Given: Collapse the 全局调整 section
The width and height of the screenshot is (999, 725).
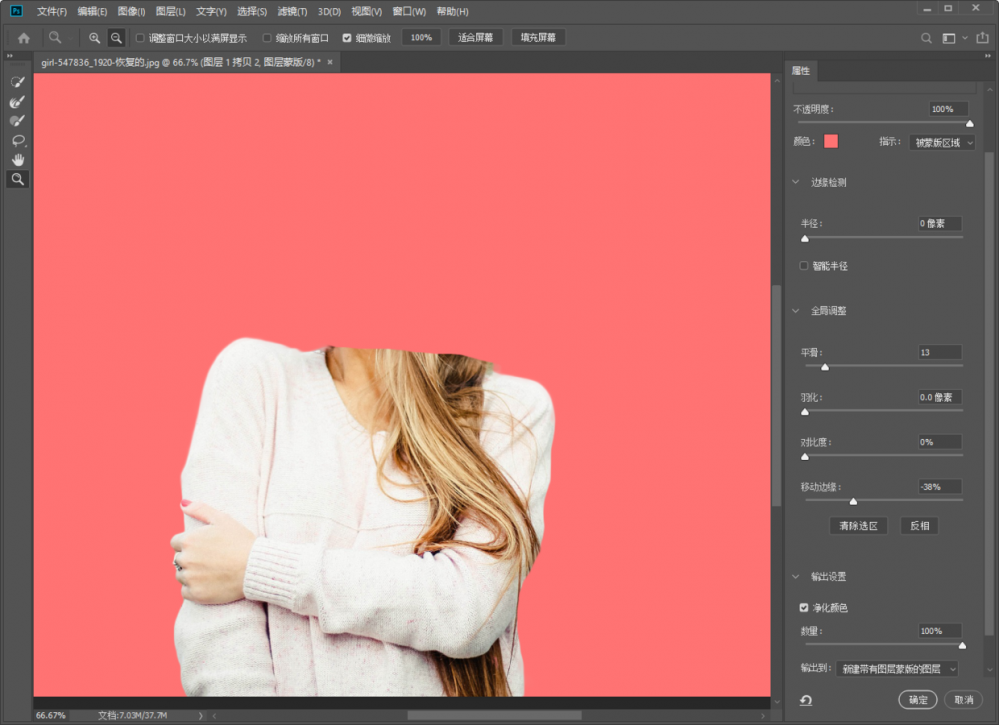Looking at the screenshot, I should point(797,311).
